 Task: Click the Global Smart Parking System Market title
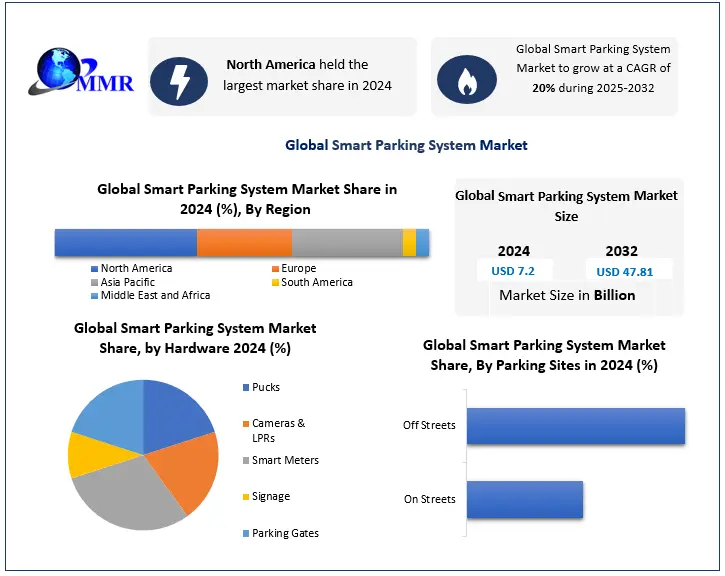coord(406,145)
